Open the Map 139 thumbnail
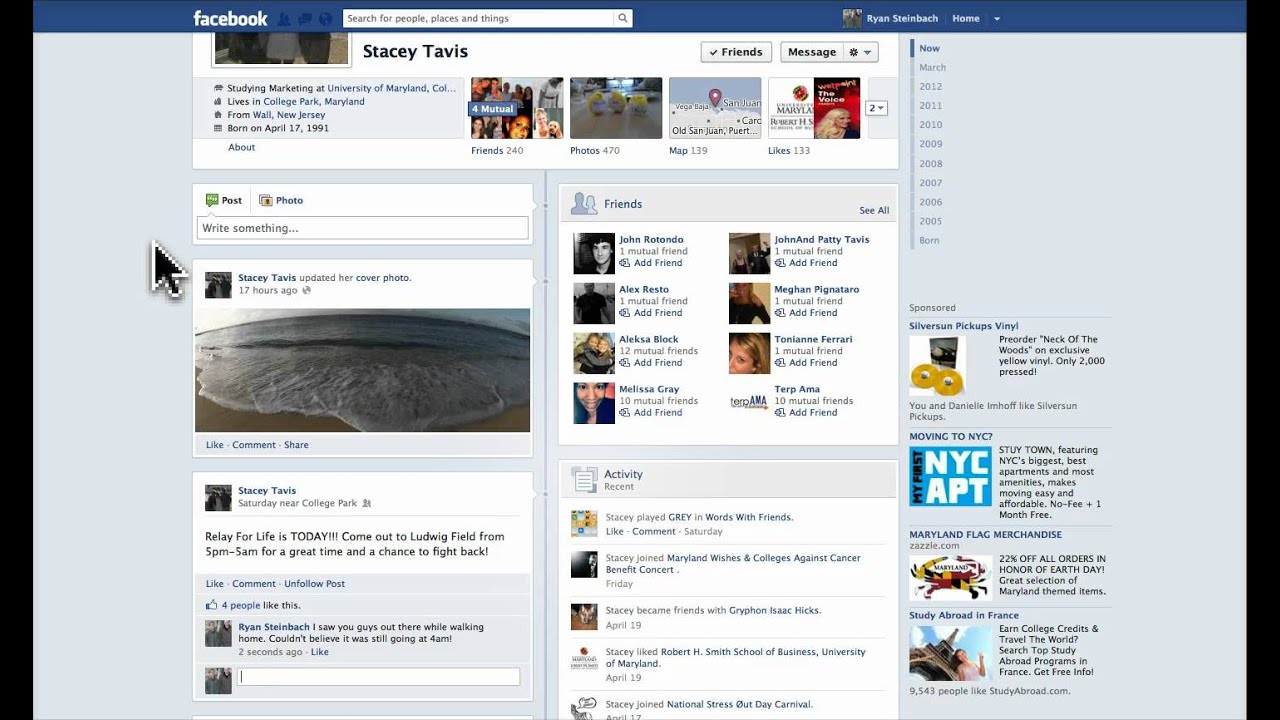This screenshot has width=1280, height=720. (715, 108)
